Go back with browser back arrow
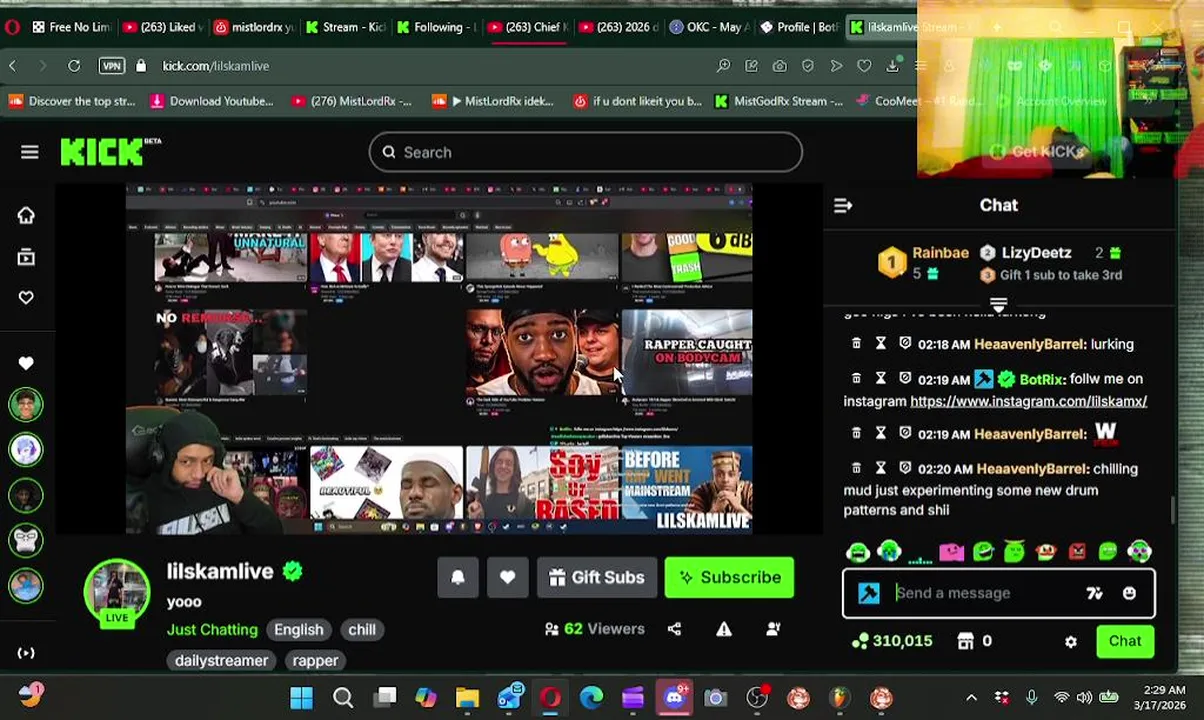The height and width of the screenshot is (720, 1204). pos(13,66)
